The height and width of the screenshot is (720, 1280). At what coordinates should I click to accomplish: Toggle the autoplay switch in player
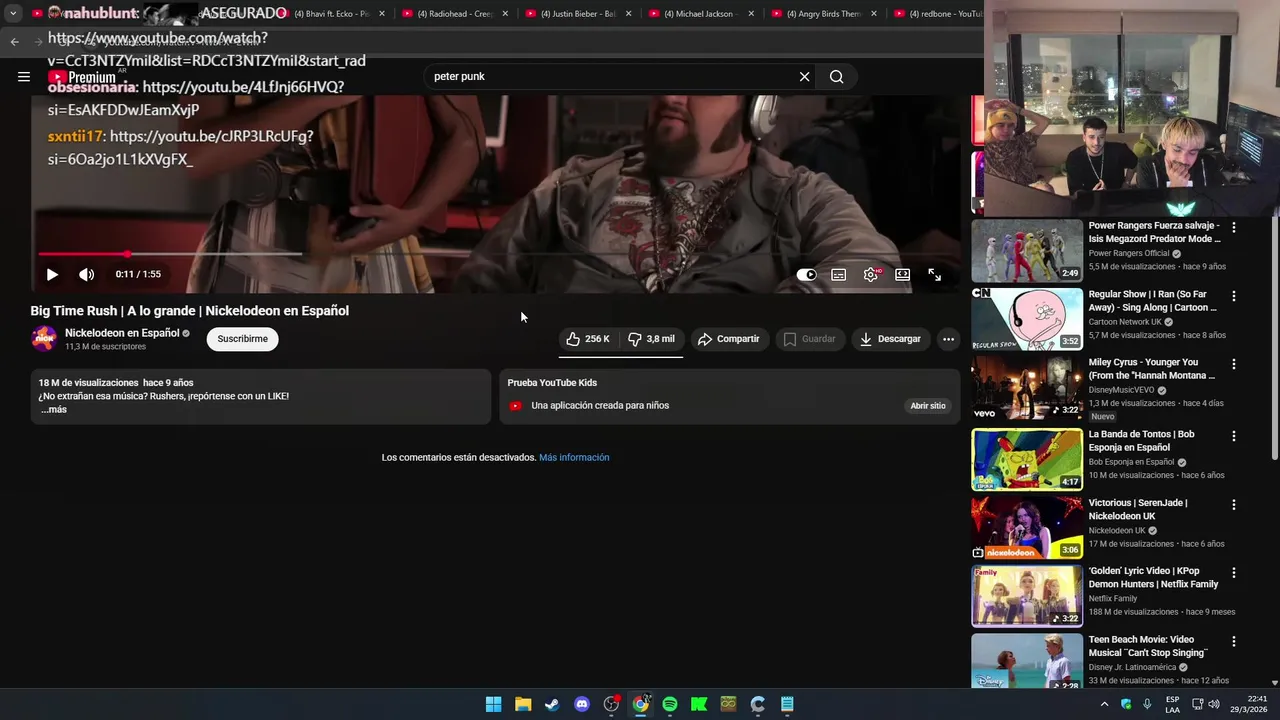(x=806, y=274)
